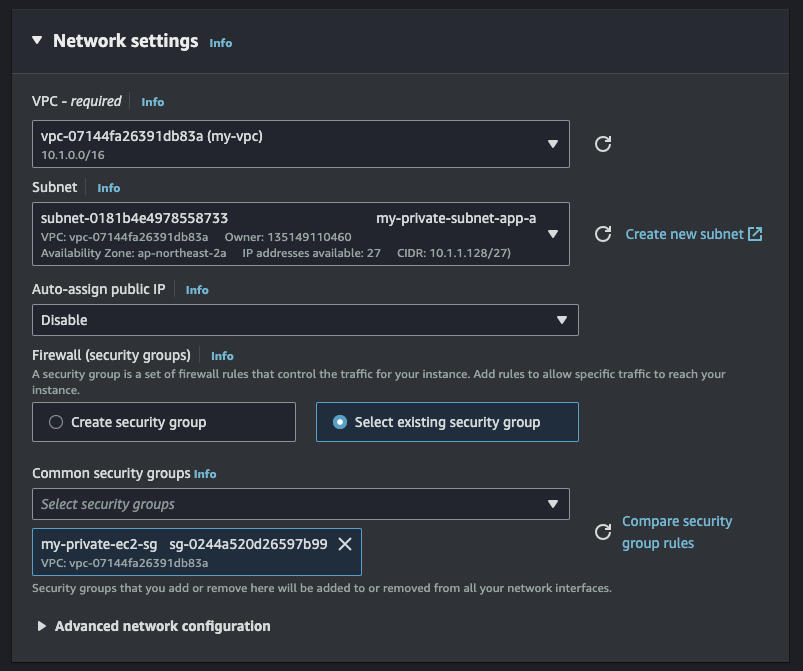
Task: Collapse the Network settings section
Action: pyautogui.click(x=37, y=41)
